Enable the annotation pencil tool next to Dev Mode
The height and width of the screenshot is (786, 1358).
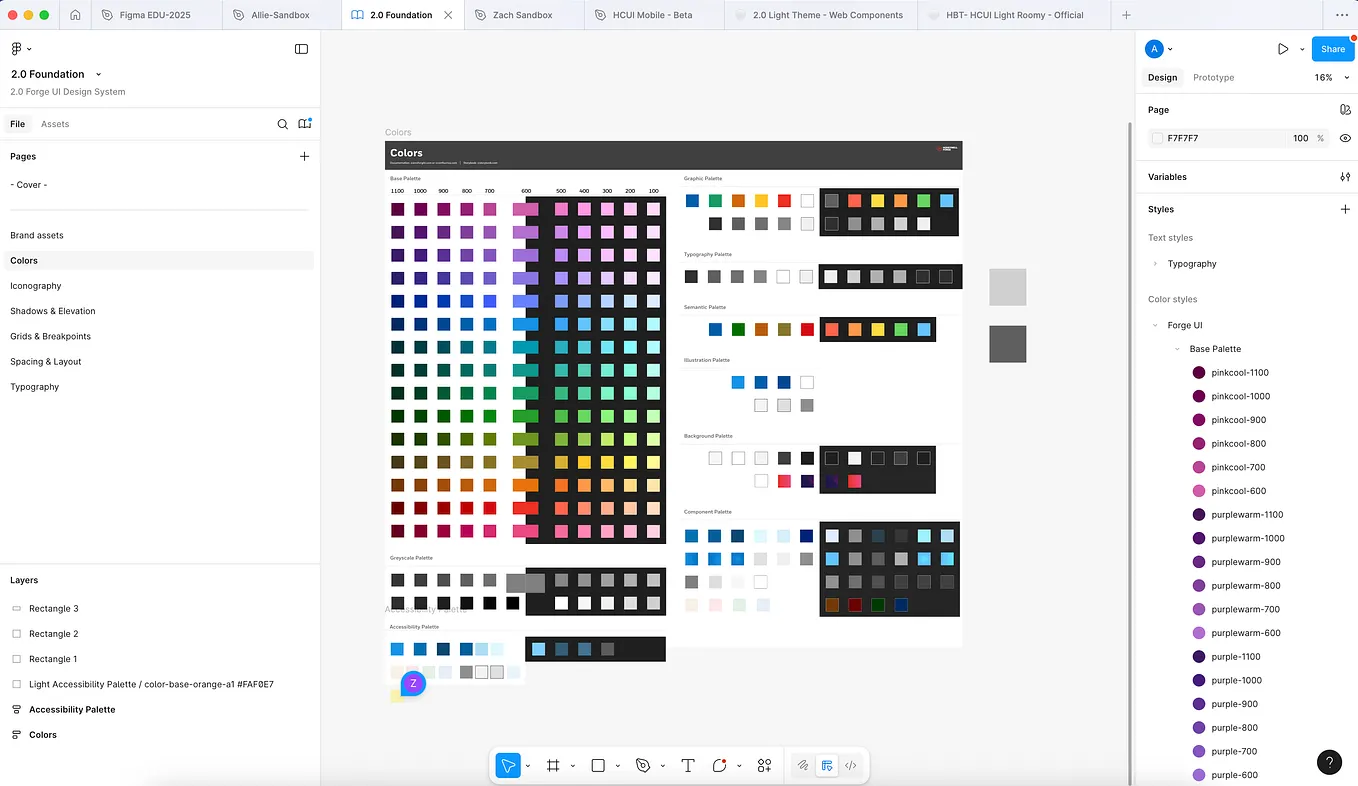tap(802, 765)
